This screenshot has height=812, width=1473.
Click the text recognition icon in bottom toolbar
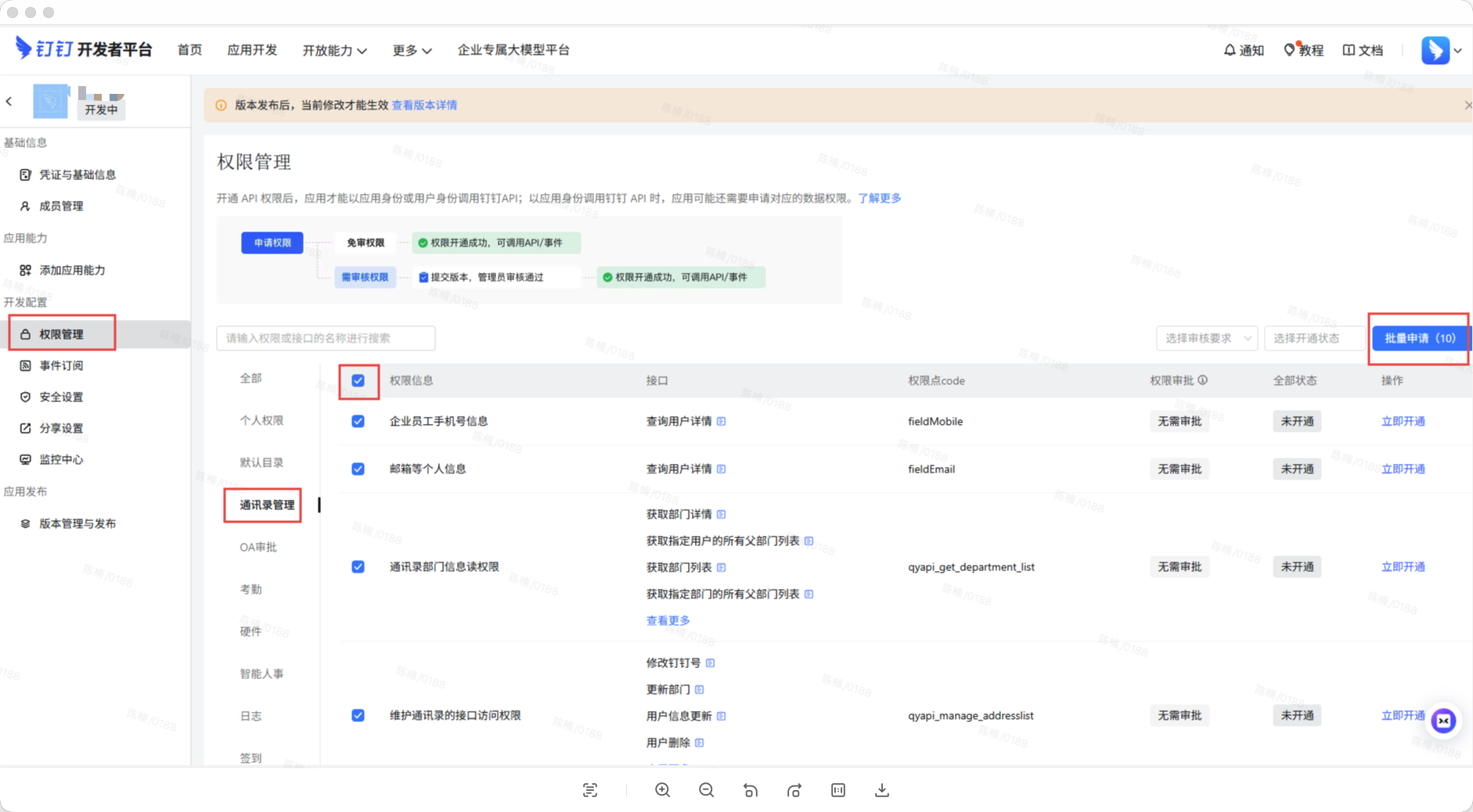(x=590, y=790)
